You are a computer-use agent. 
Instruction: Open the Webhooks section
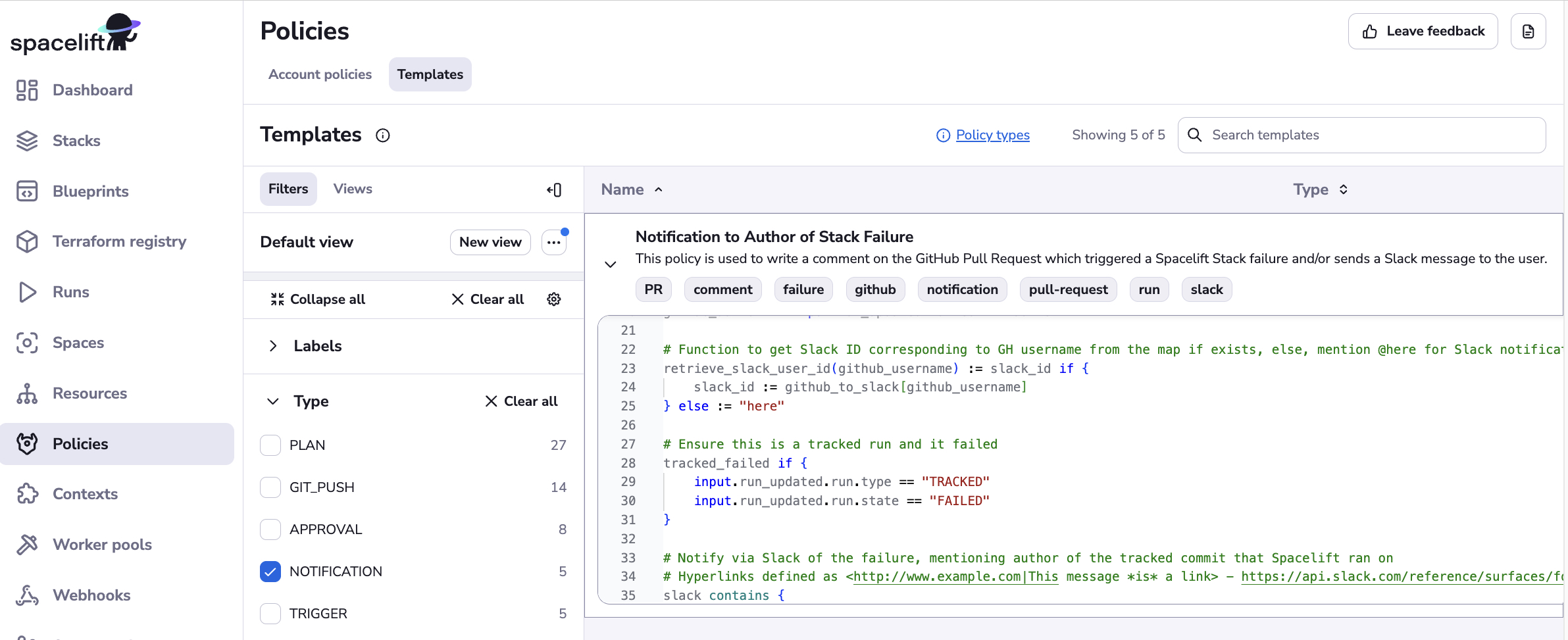pos(93,595)
